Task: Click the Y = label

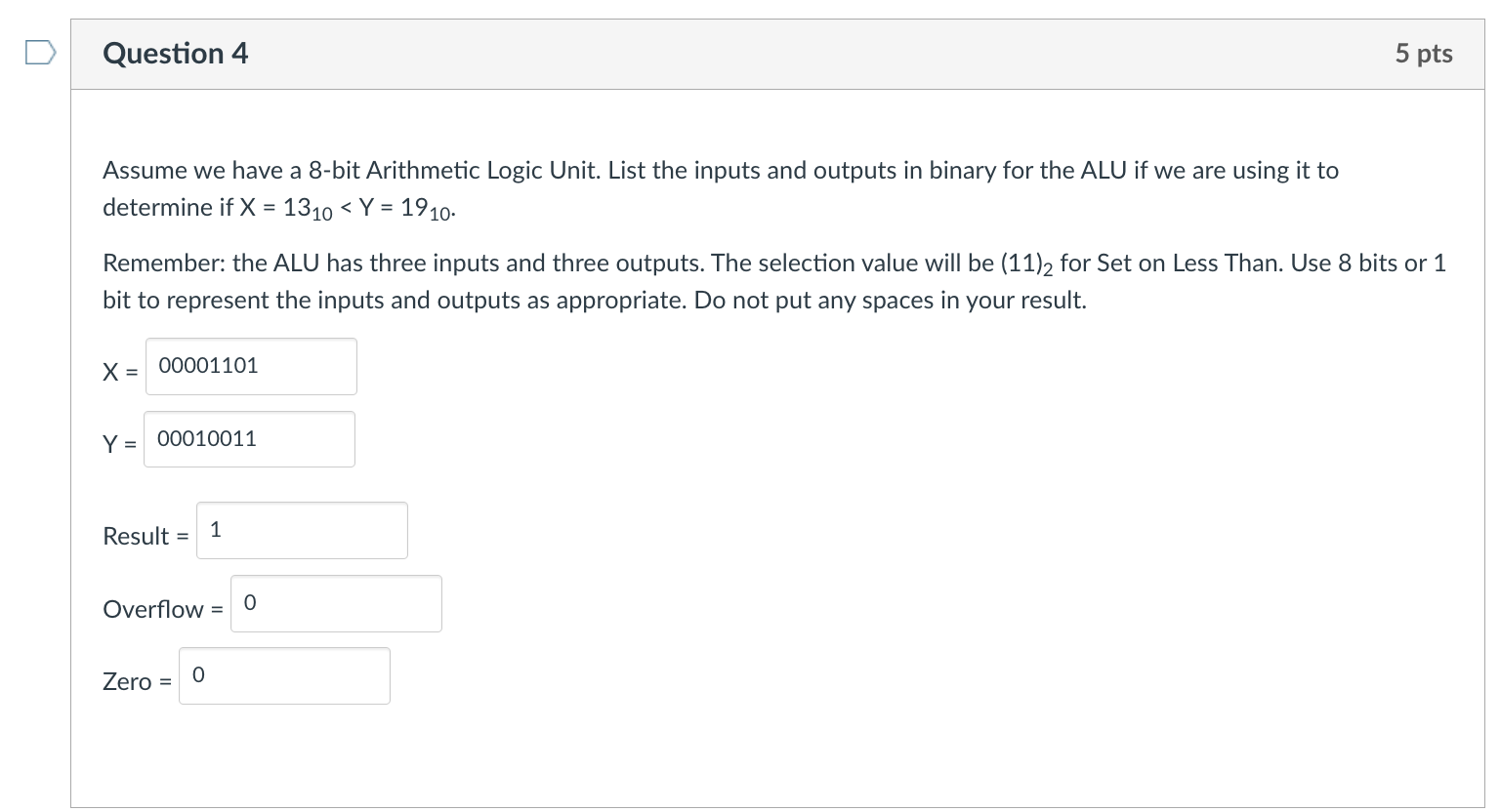Action: 118,444
